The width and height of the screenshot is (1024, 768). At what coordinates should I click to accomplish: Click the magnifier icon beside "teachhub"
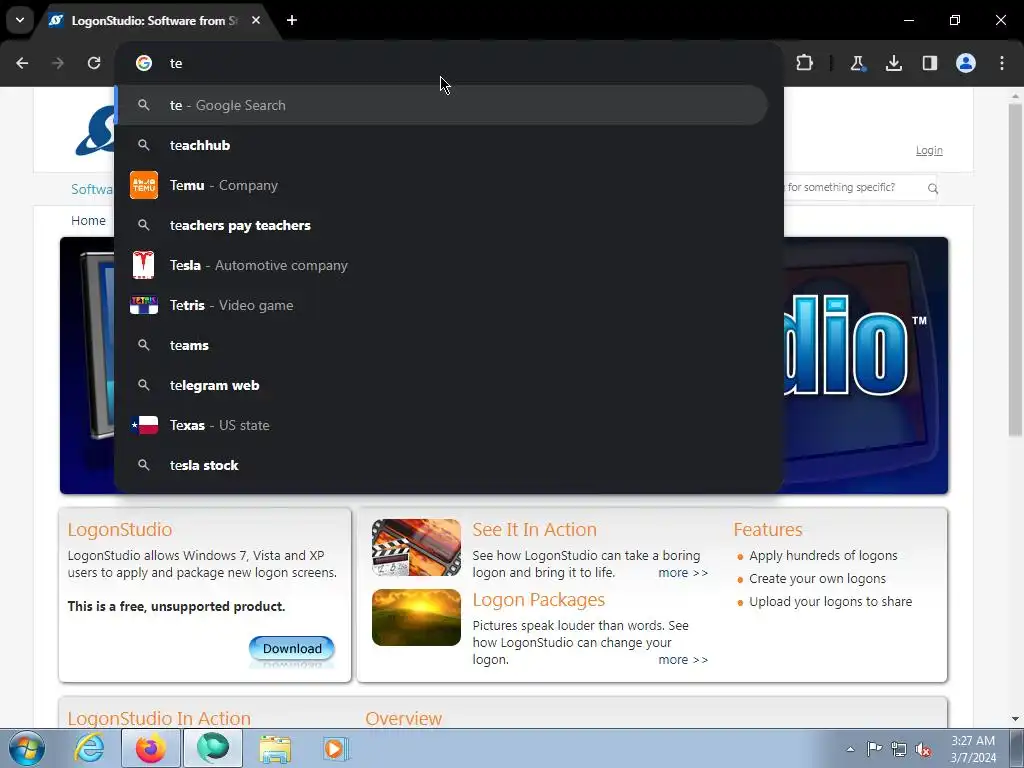[x=144, y=145]
